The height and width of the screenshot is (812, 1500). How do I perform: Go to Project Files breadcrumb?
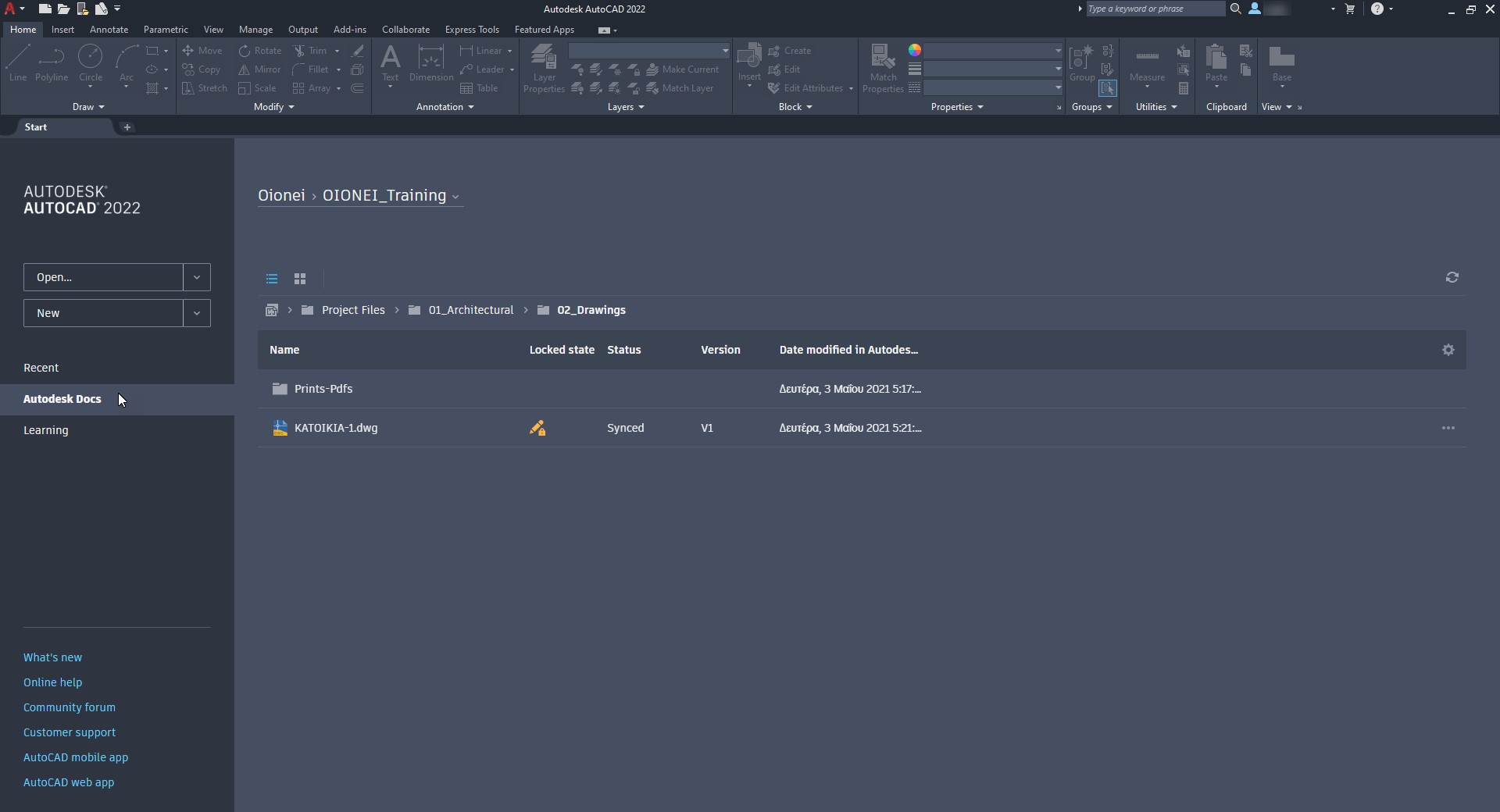[353, 310]
